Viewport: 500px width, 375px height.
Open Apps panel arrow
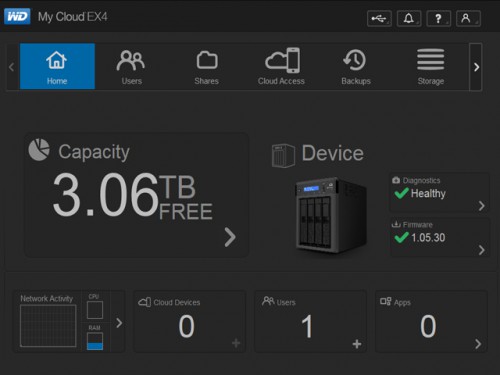[x=478, y=344]
